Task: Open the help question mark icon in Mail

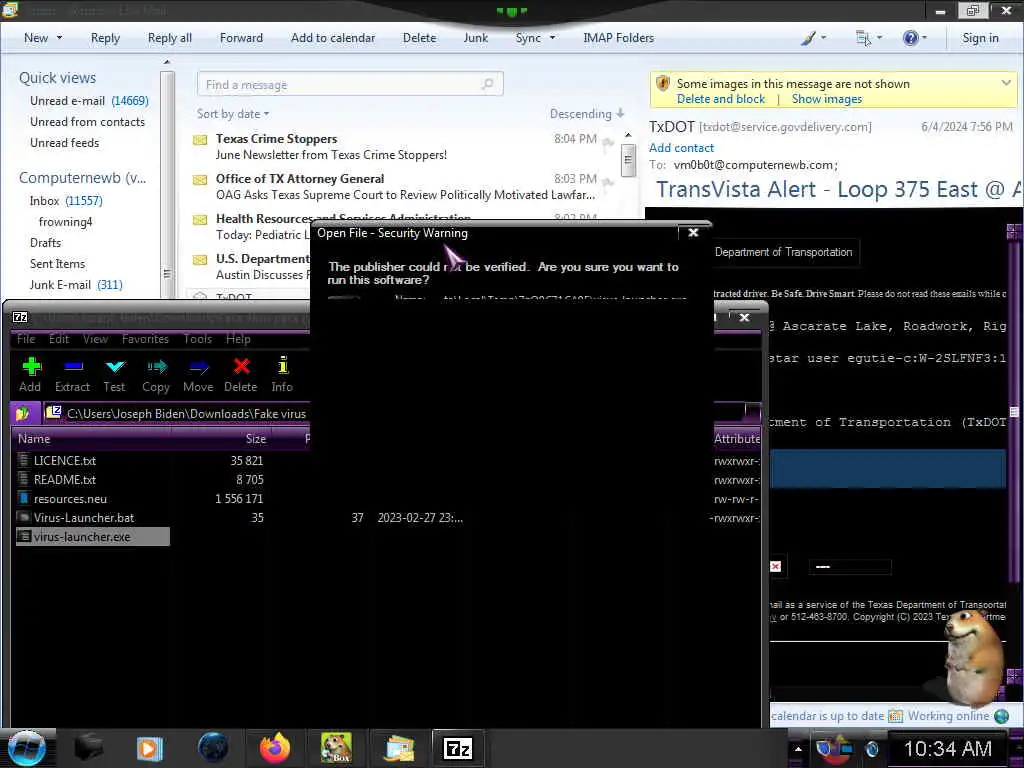Action: coord(910,38)
